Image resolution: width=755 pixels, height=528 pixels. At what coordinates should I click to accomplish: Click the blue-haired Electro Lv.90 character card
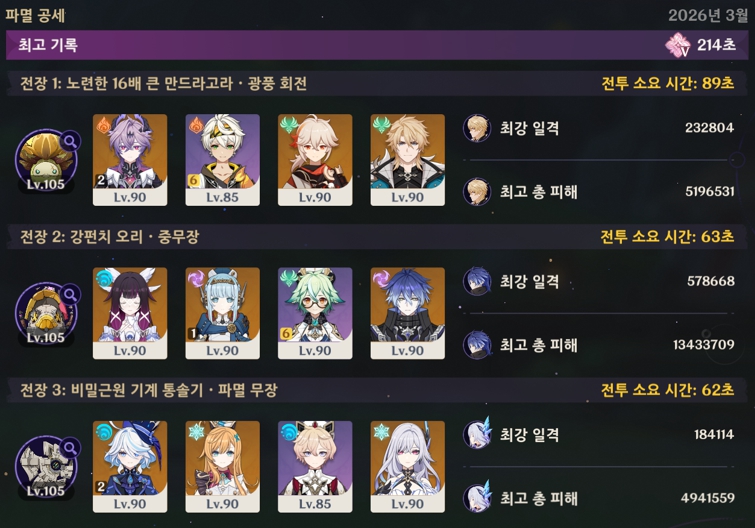click(407, 313)
